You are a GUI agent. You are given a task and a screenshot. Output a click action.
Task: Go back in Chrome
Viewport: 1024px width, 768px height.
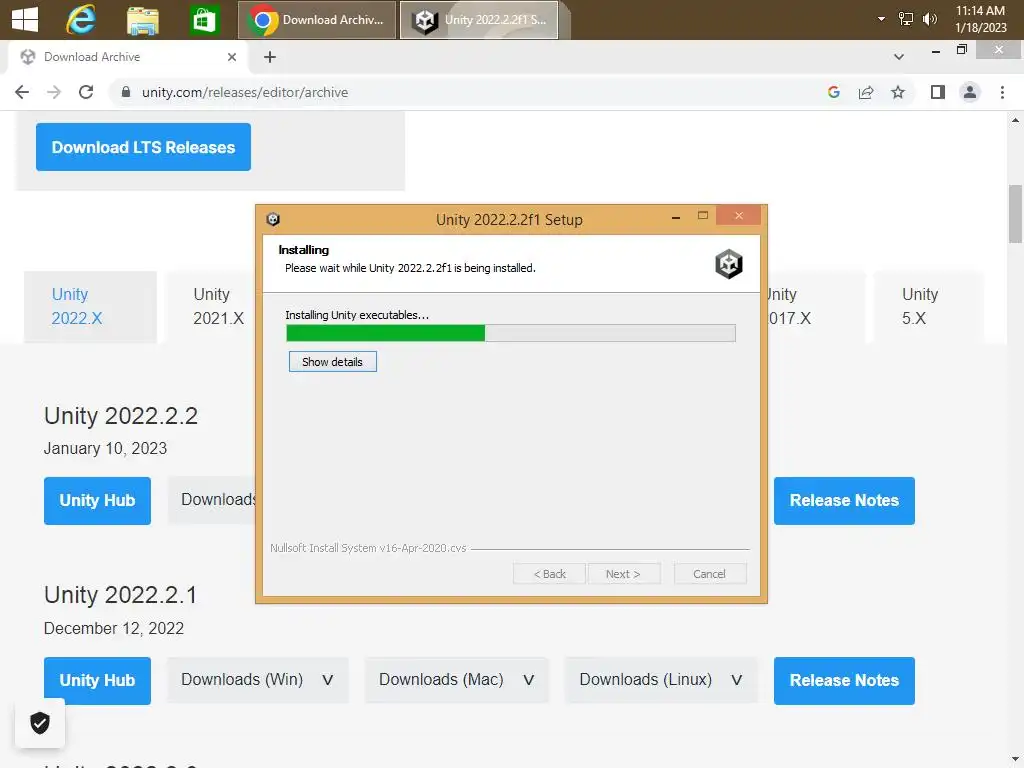pyautogui.click(x=22, y=92)
